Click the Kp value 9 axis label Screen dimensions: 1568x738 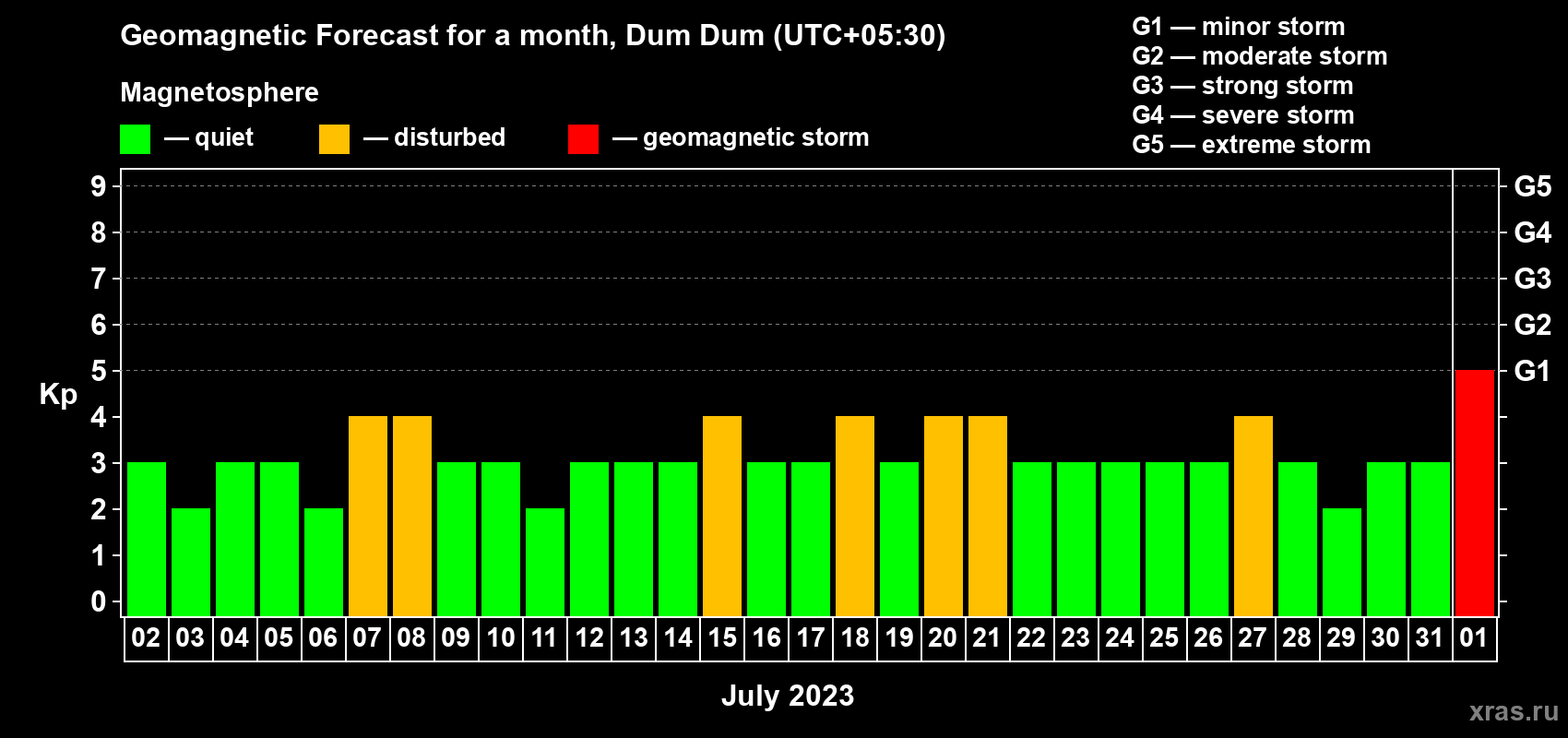99,186
